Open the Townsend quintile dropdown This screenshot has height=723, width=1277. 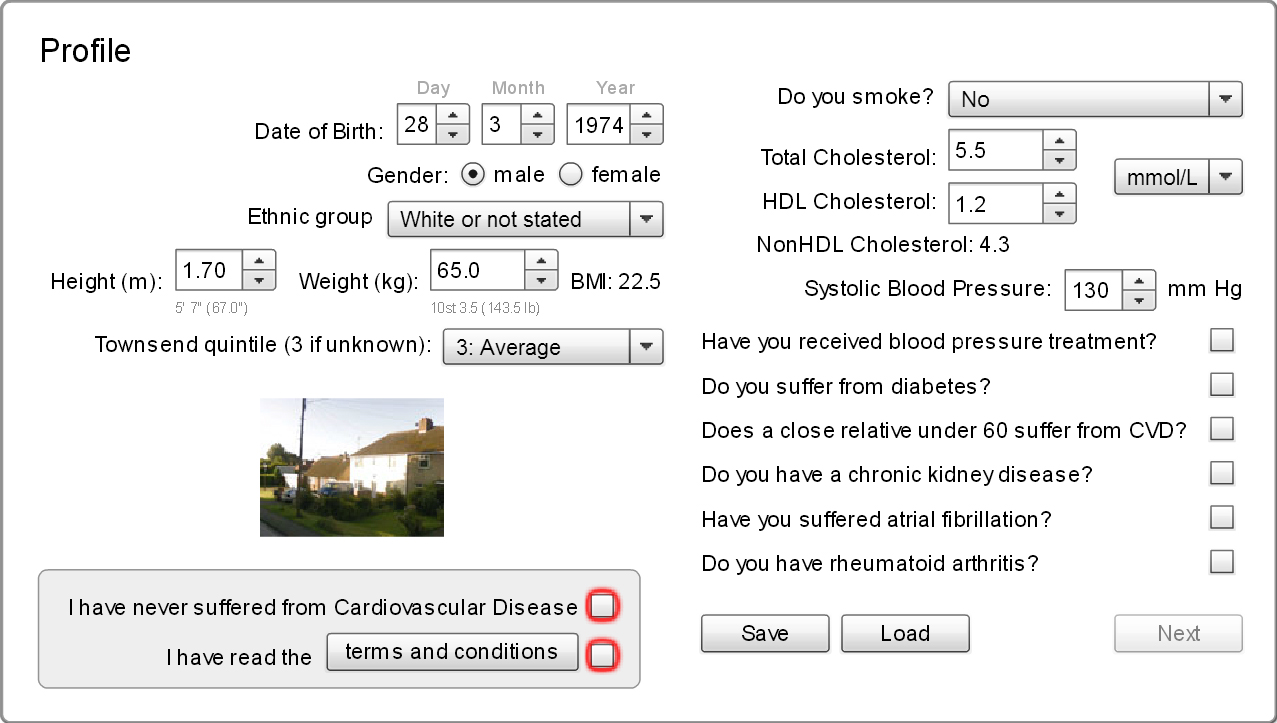(553, 347)
